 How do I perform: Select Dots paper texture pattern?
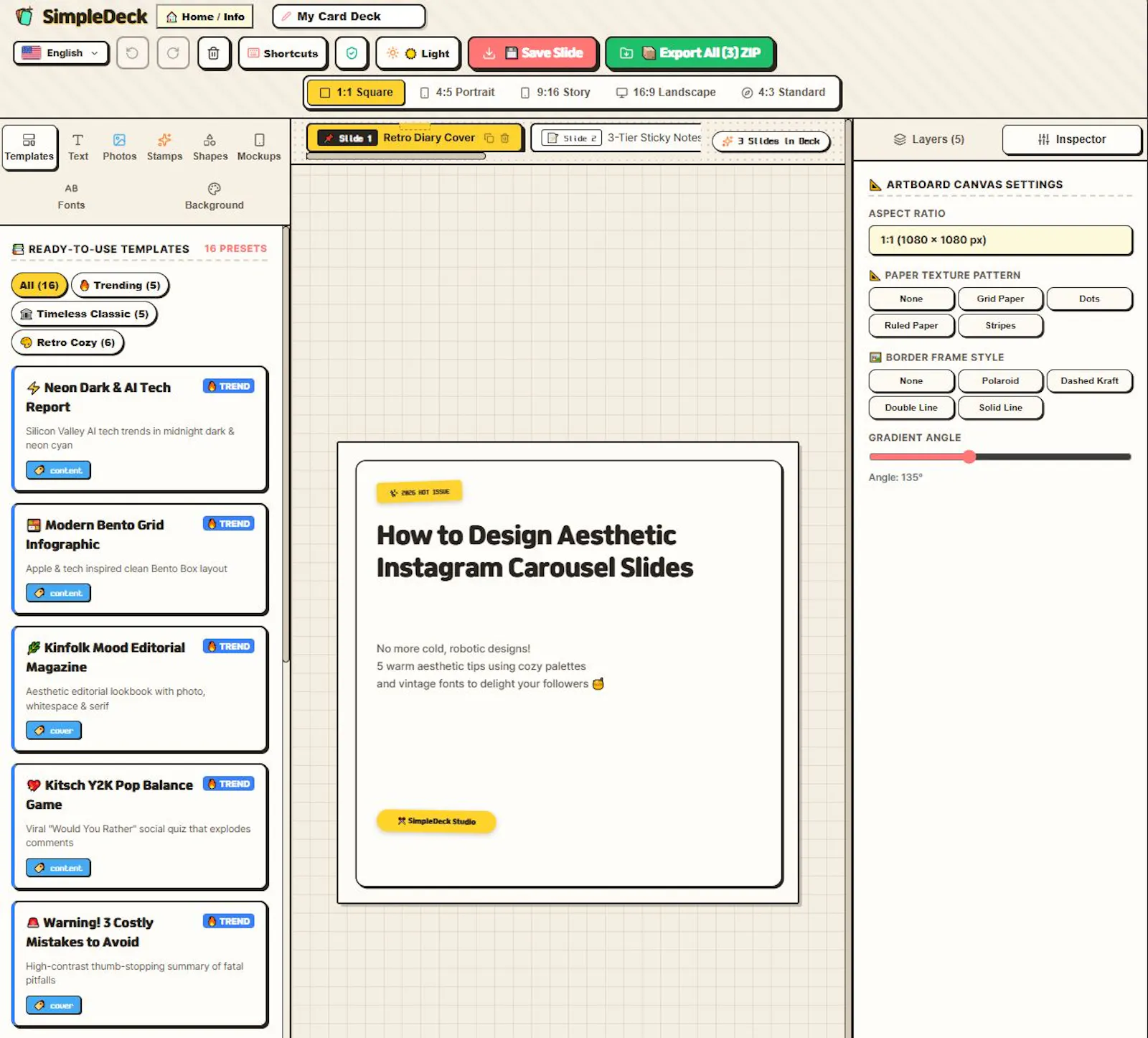click(1089, 299)
